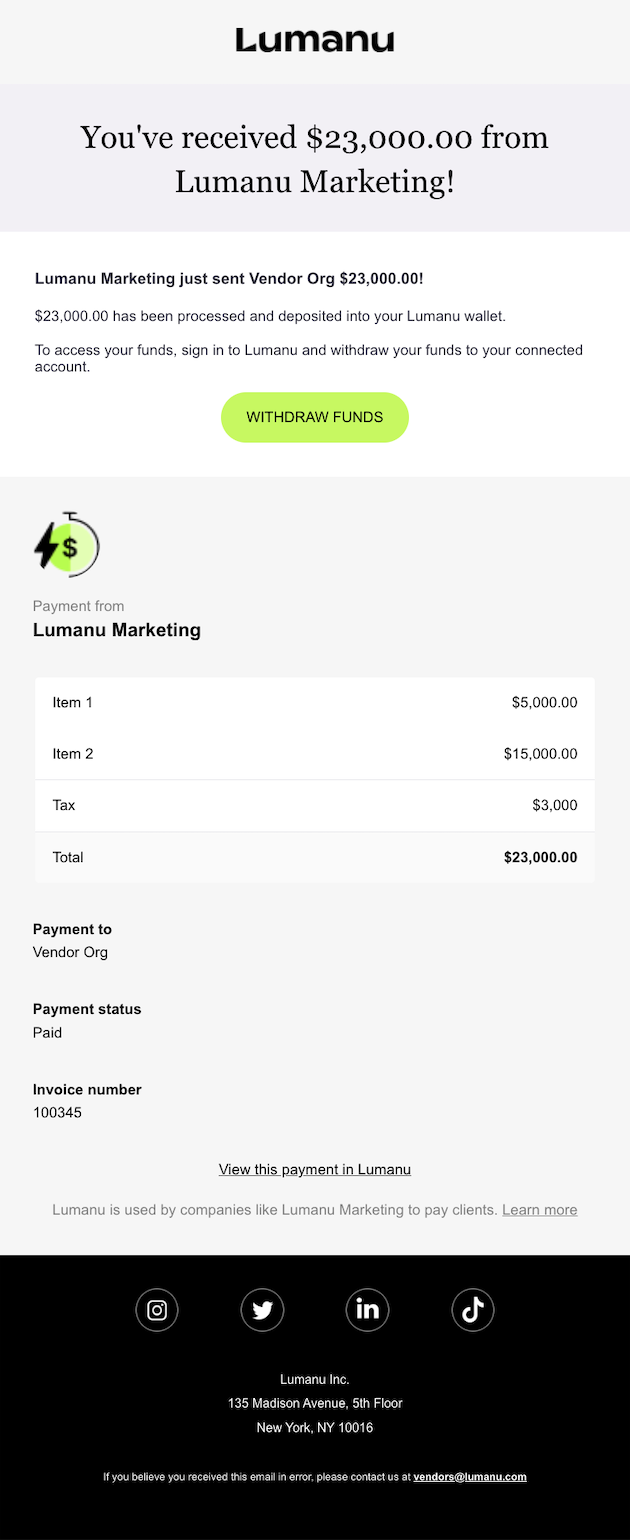Click the Vendor Org payee name
Image resolution: width=630 pixels, height=1540 pixels.
pos(70,952)
